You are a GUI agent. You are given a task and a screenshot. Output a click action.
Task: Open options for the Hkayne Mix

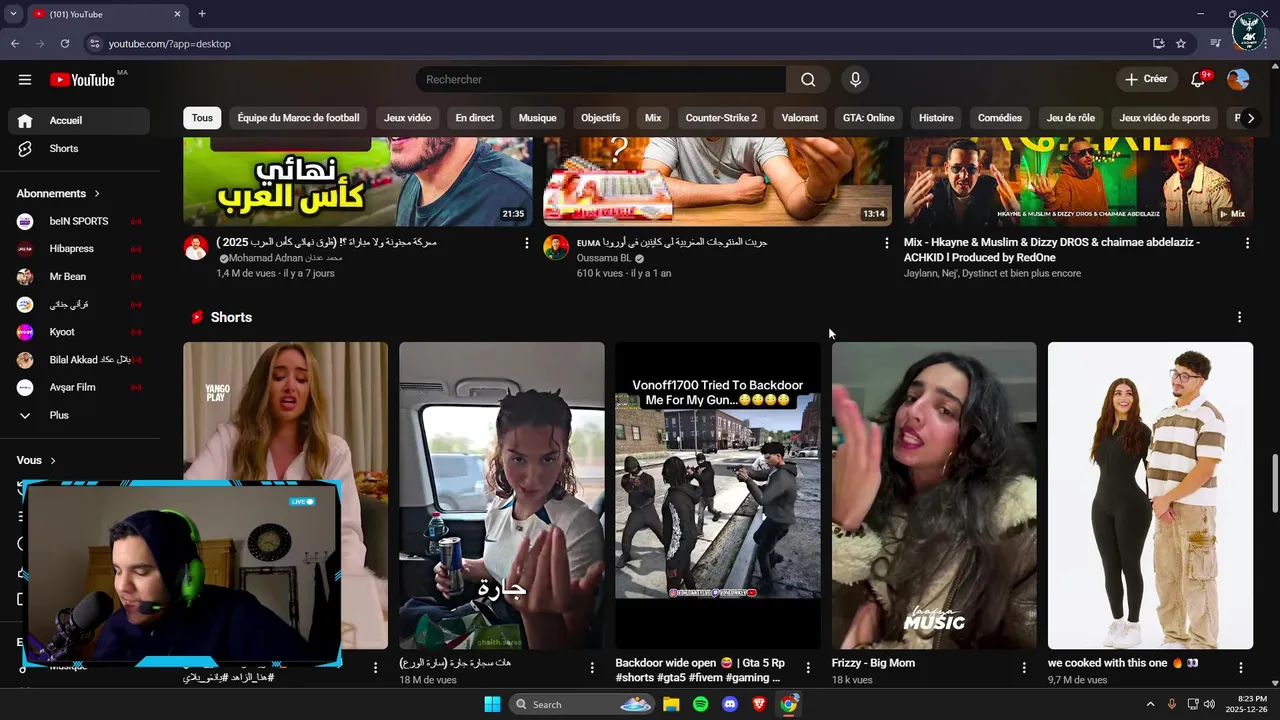pyautogui.click(x=1247, y=243)
